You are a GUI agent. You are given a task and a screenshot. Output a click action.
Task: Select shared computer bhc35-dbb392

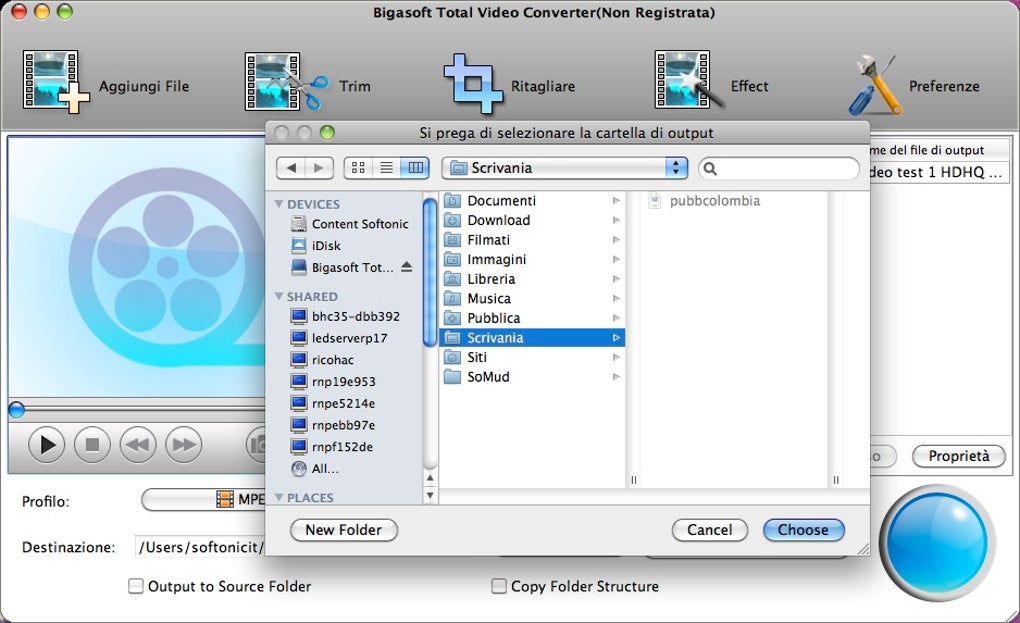(x=345, y=316)
